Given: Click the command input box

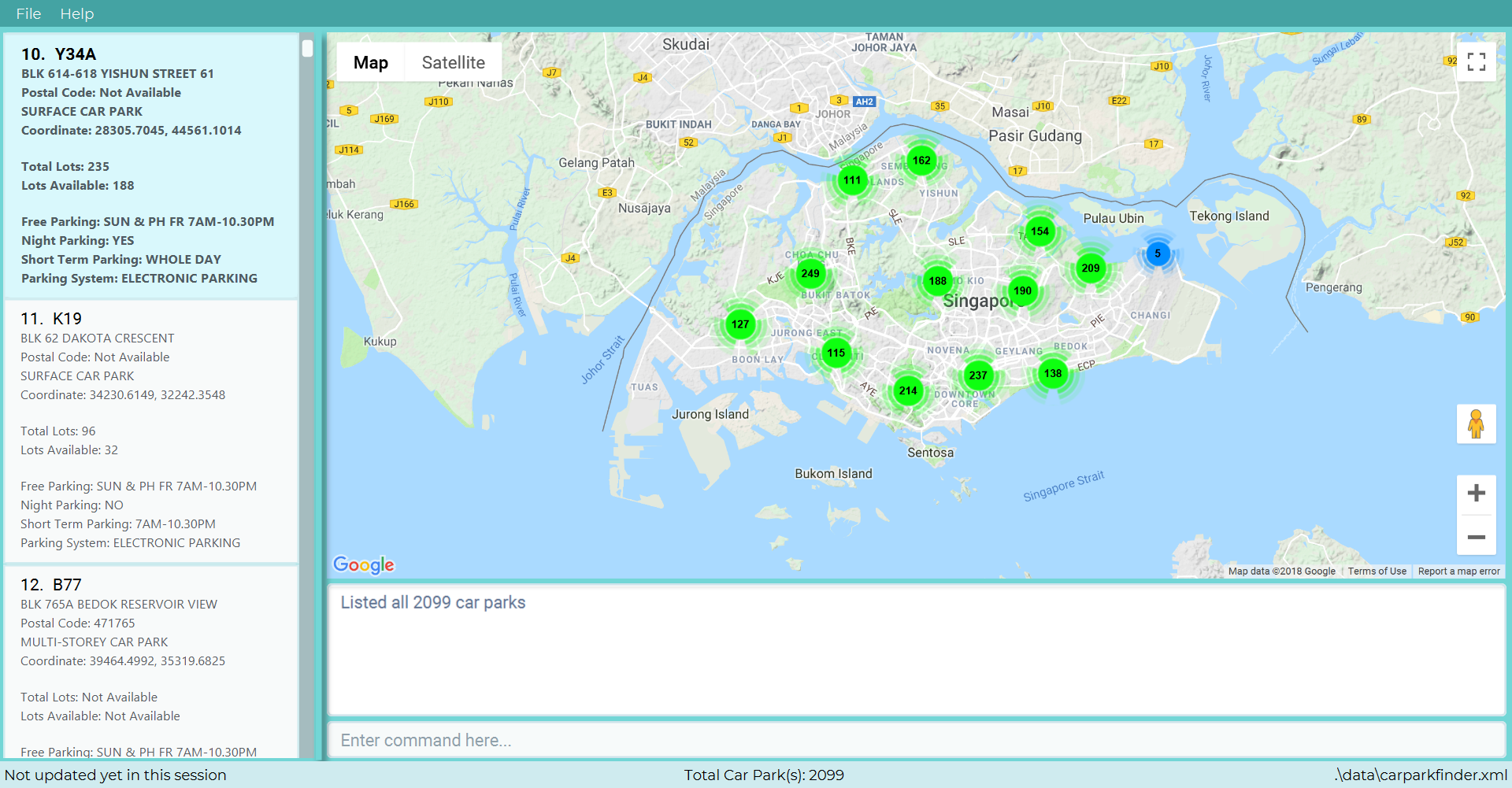Looking at the screenshot, I should (916, 740).
